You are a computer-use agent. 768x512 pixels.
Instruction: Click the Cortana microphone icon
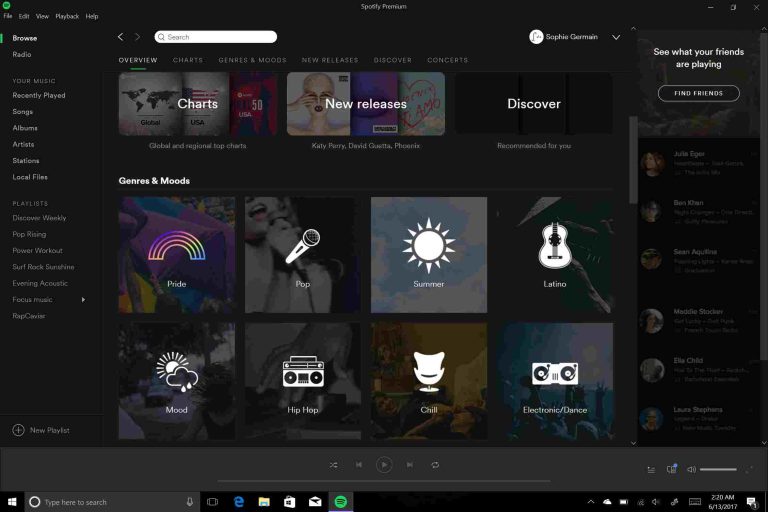pos(190,502)
